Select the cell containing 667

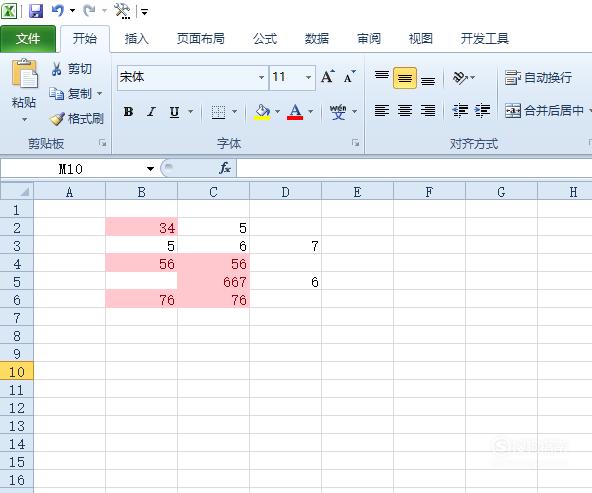pos(214,282)
